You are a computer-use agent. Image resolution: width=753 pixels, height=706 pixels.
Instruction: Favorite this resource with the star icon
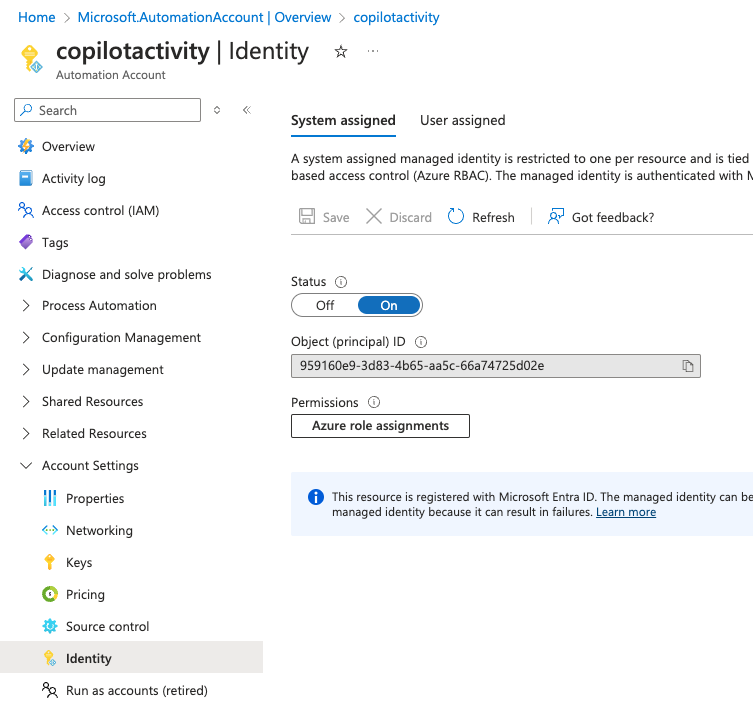[341, 52]
